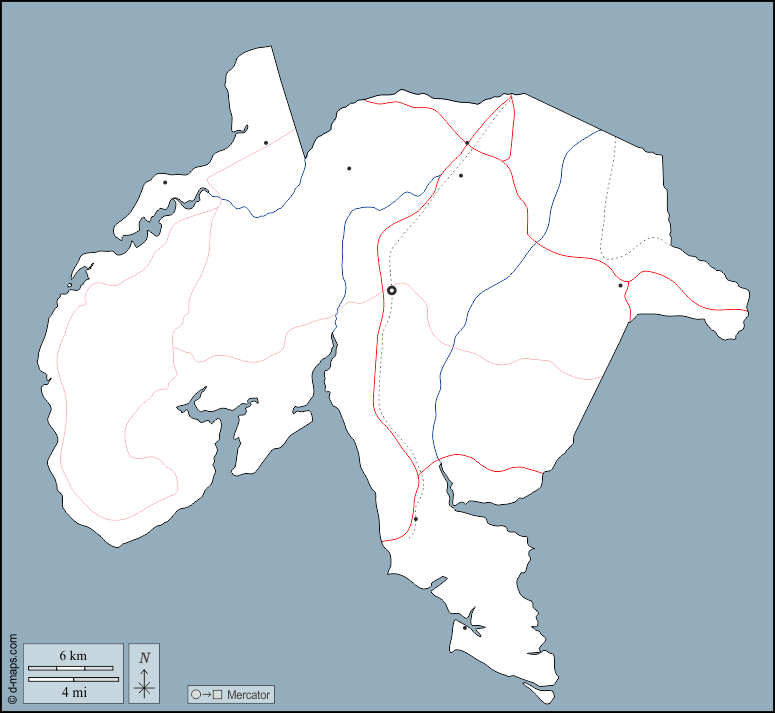Click the city dot at the northern road junction
The image size is (775, 713).
(x=467, y=143)
